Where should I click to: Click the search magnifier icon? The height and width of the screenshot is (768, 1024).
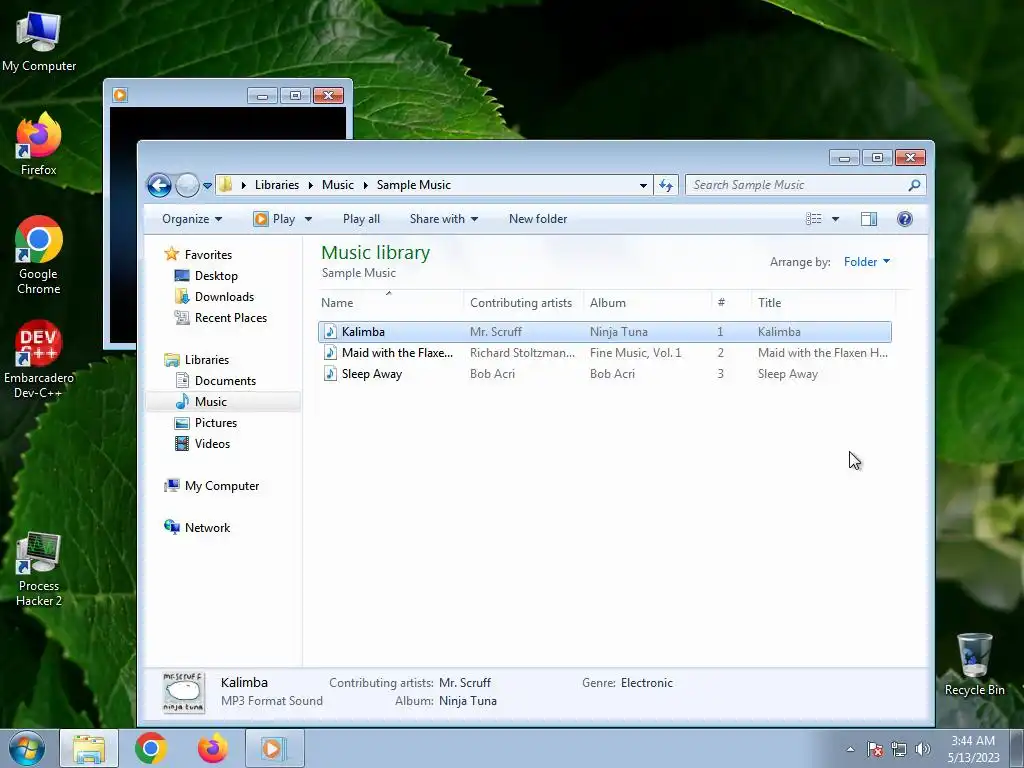(914, 185)
